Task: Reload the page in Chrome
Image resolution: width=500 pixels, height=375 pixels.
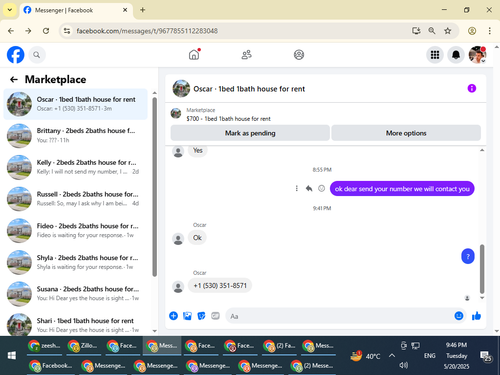Action: (x=46, y=31)
